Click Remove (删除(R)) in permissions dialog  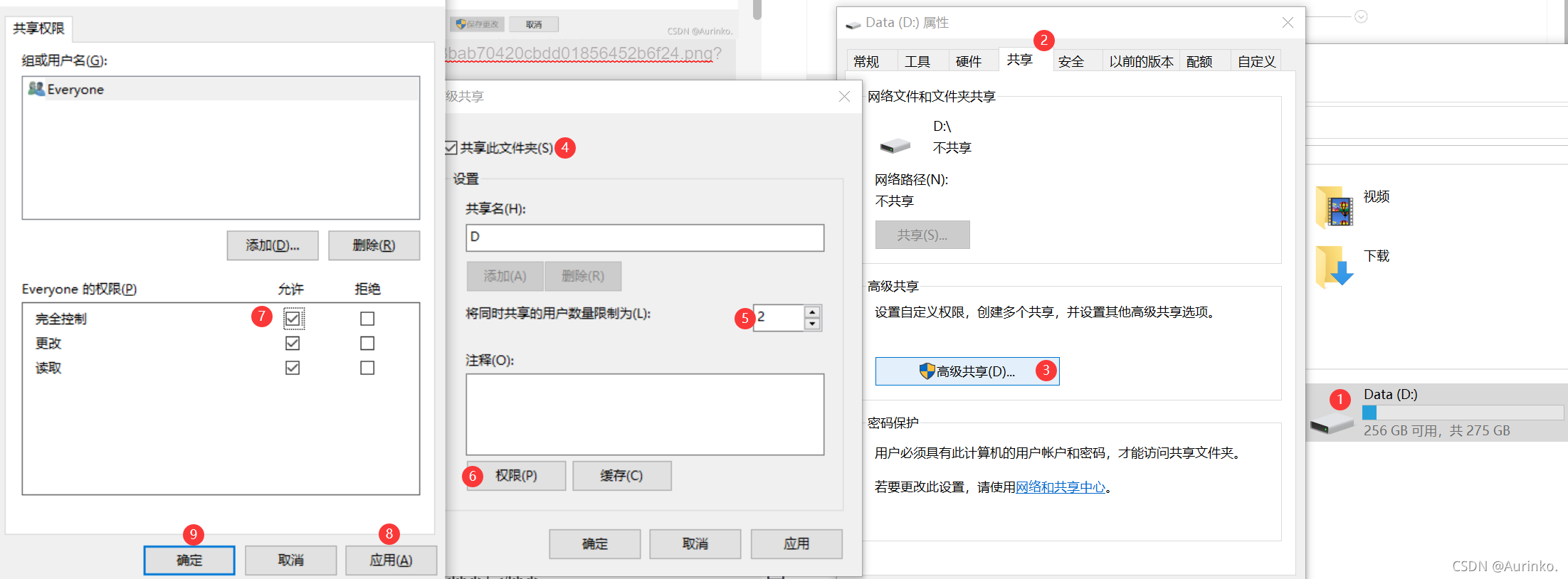click(374, 245)
